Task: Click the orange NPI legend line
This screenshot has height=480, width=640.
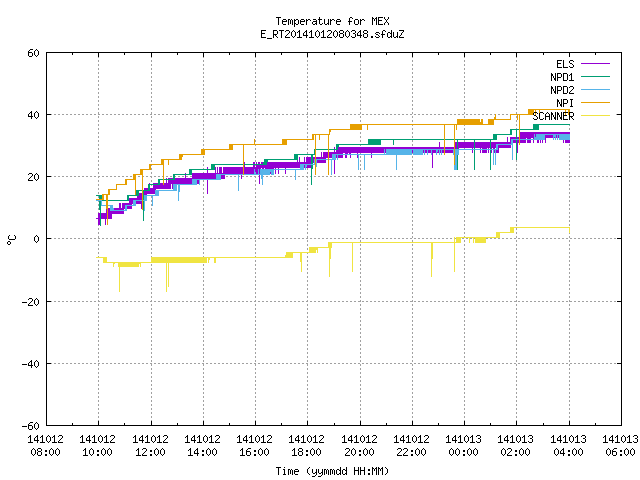Action: [x=595, y=102]
